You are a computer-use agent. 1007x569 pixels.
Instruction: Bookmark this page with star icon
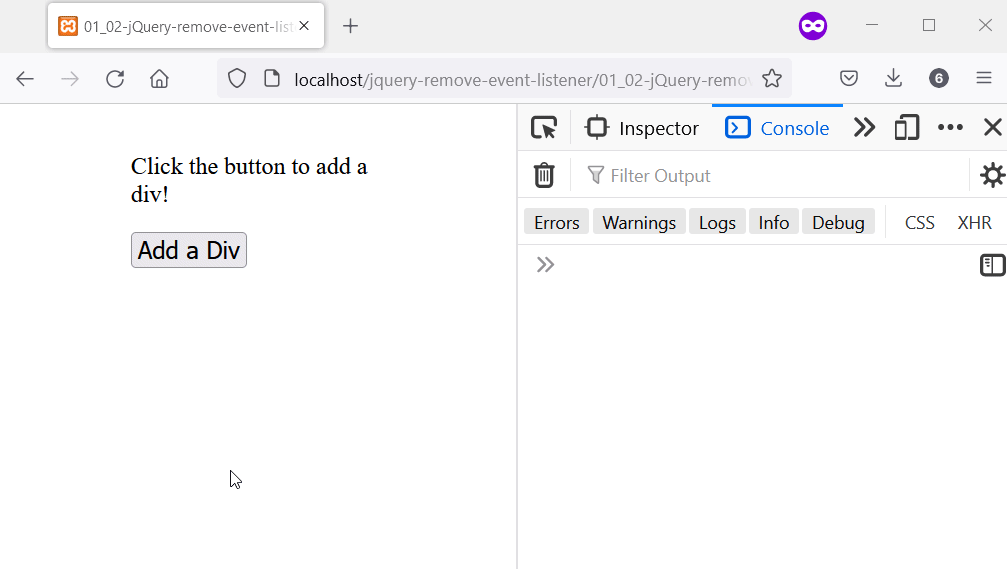coord(772,79)
